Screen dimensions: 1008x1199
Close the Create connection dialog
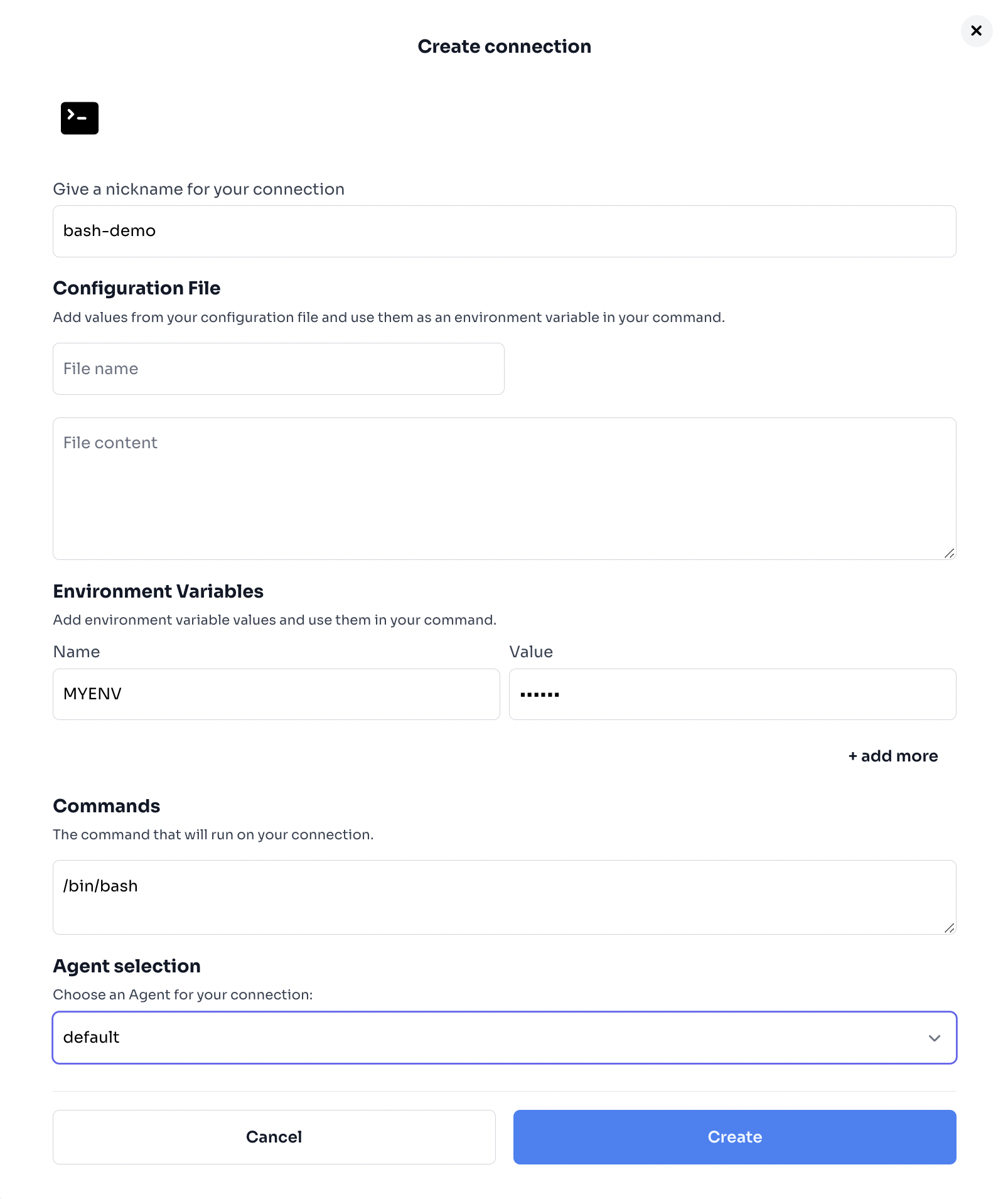tap(976, 31)
